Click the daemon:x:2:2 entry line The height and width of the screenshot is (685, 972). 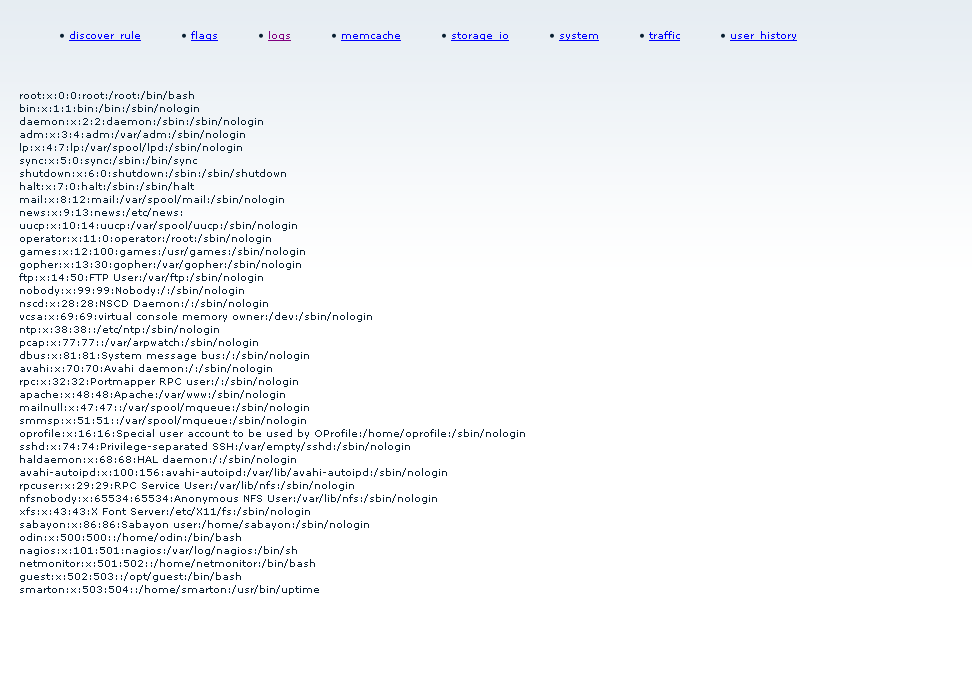(x=141, y=122)
